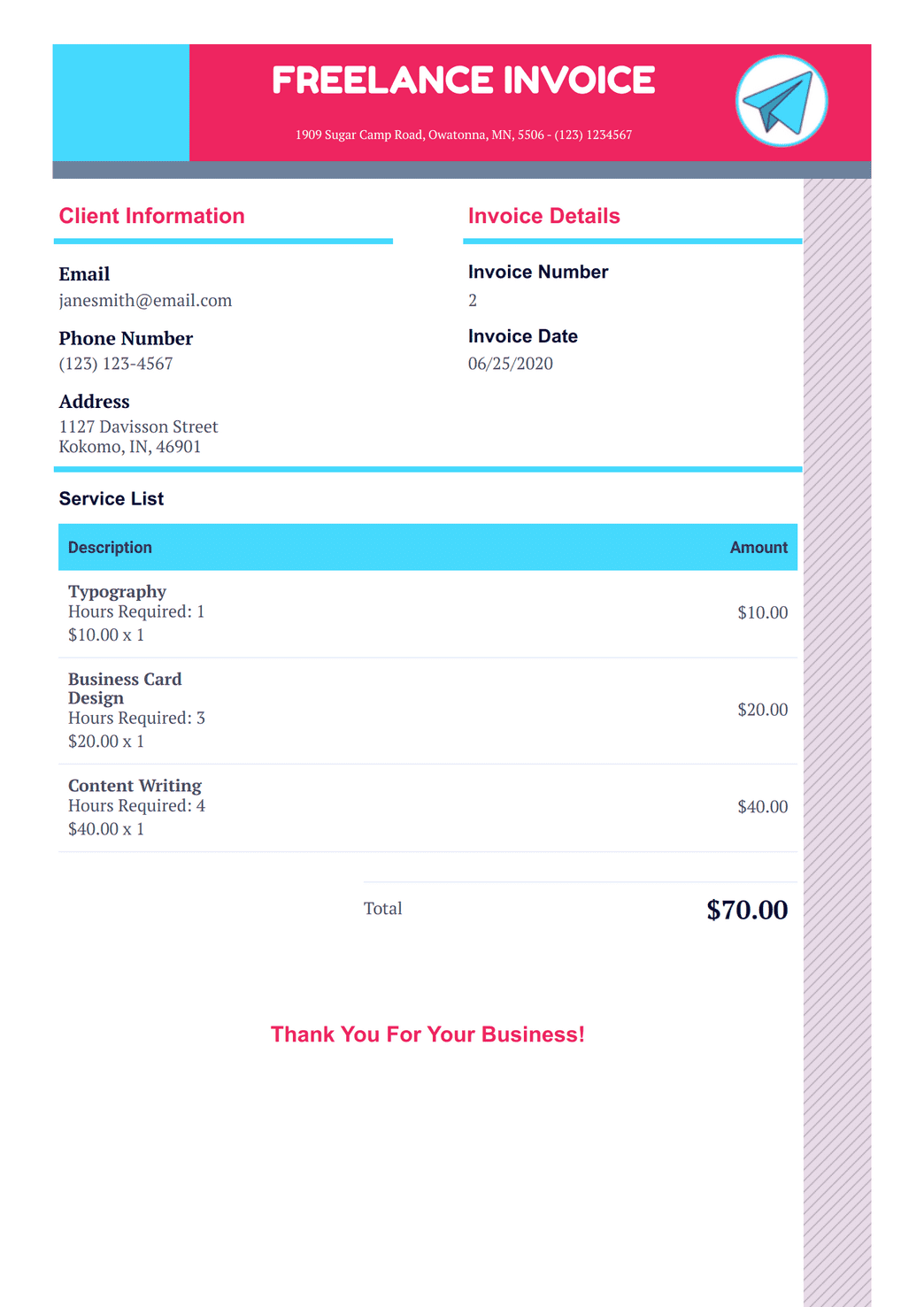This screenshot has height=1307, width=924.
Task: Click the $40.00 amount value
Action: coord(763,807)
